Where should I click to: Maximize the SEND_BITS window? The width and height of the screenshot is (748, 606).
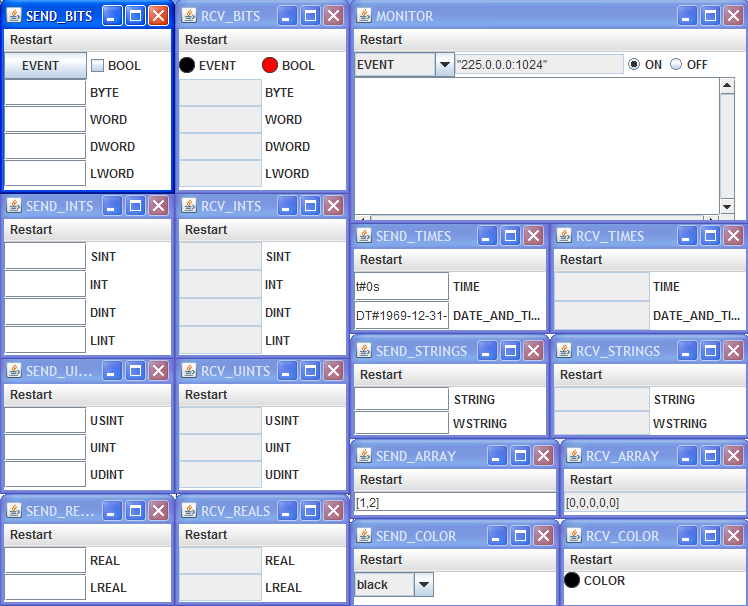pos(135,16)
